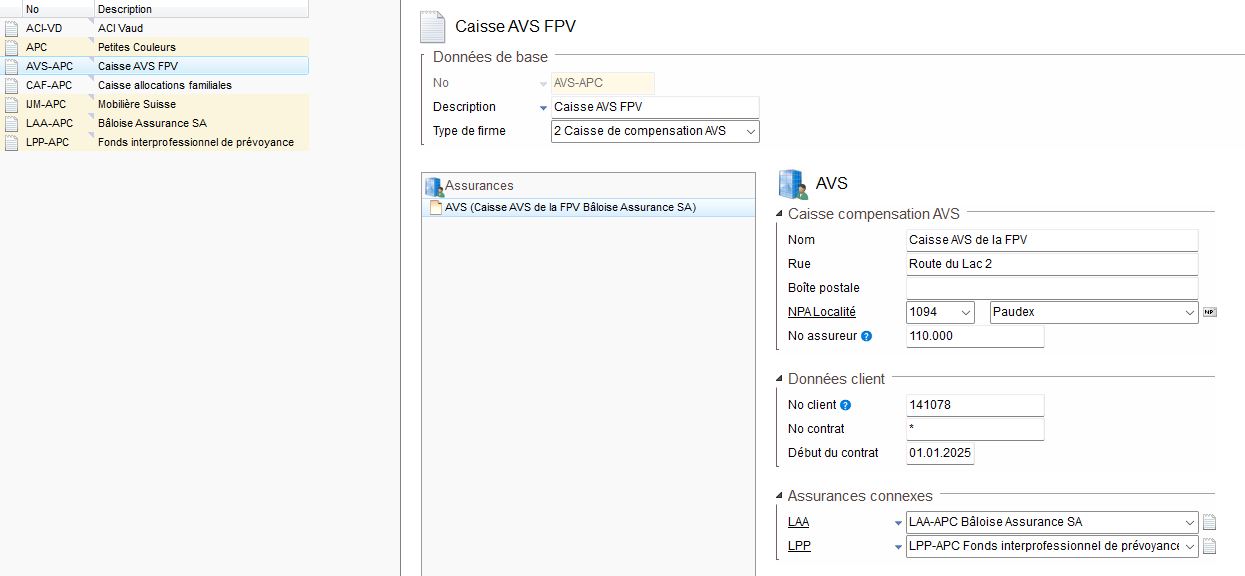The width and height of the screenshot is (1245, 576).
Task: Collapse the Assurances connexes section
Action: (779, 496)
